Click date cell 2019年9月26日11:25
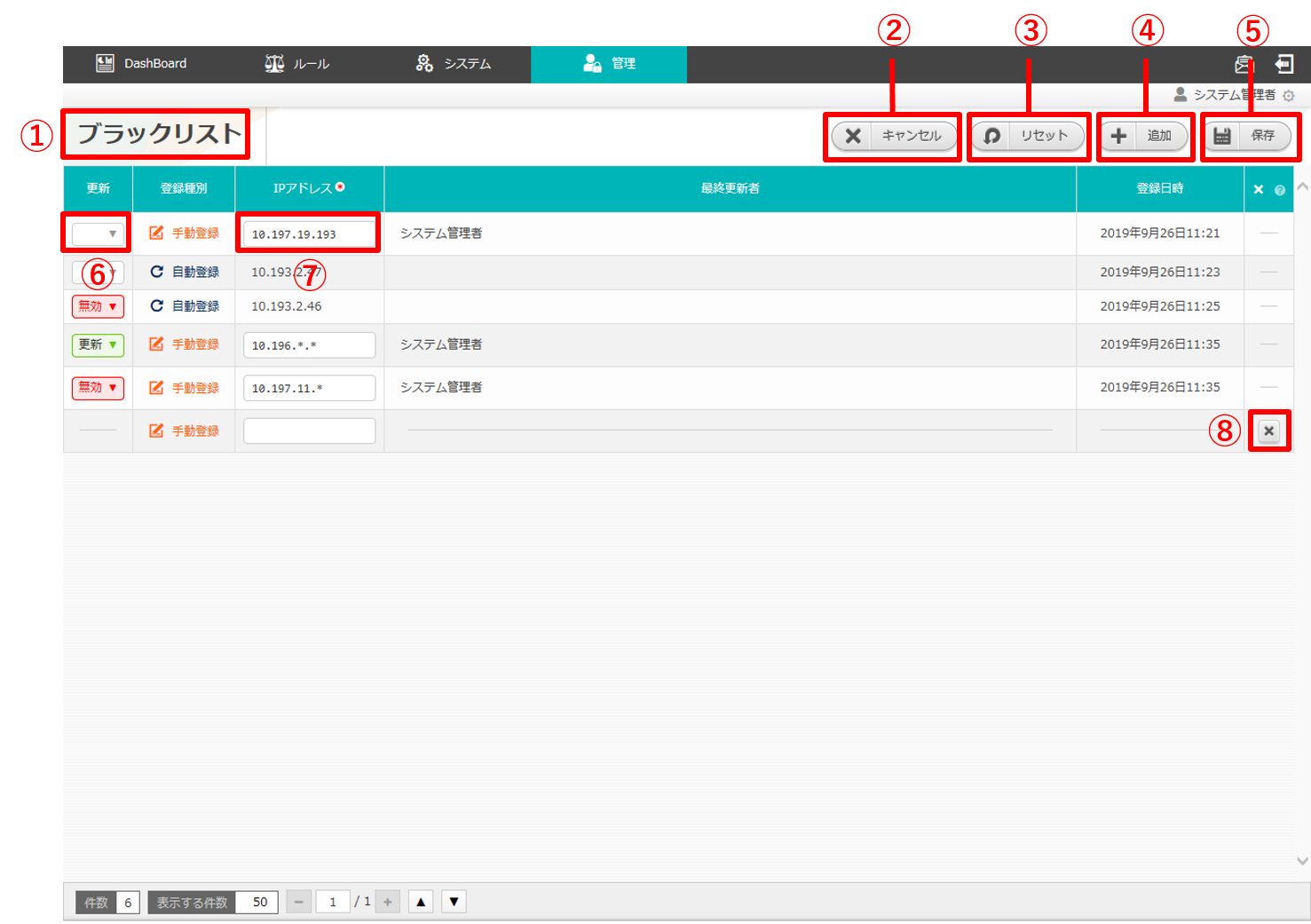 click(1160, 306)
